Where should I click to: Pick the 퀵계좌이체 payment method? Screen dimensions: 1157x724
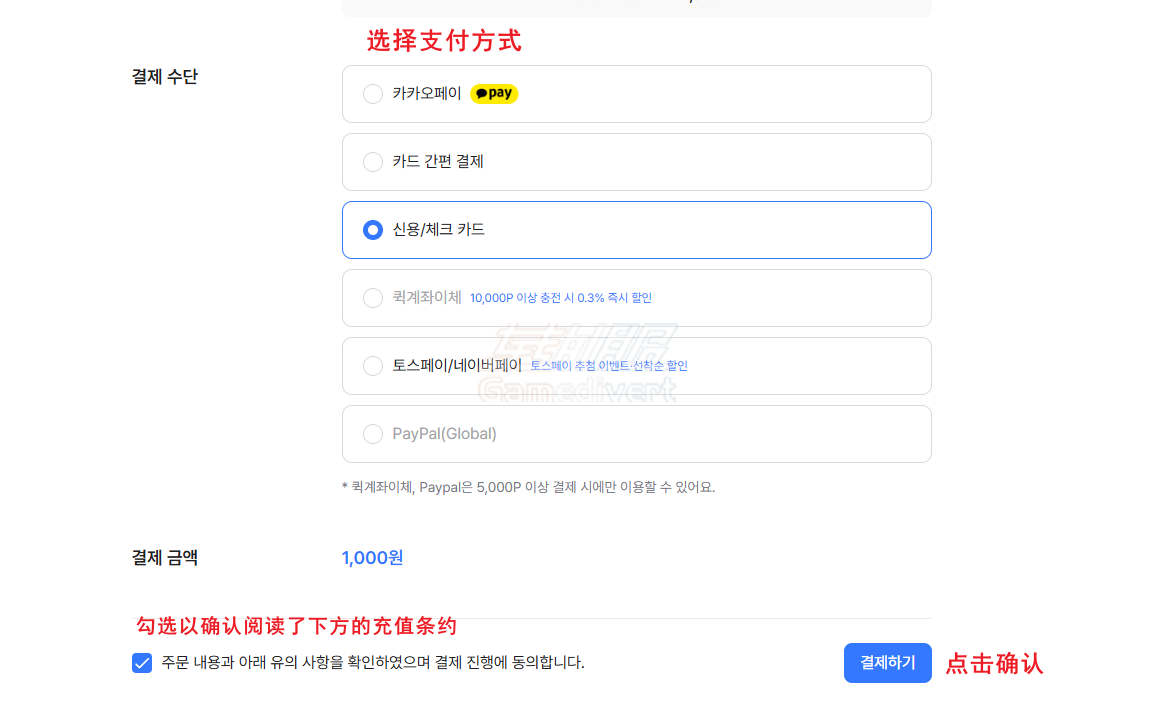coord(372,297)
